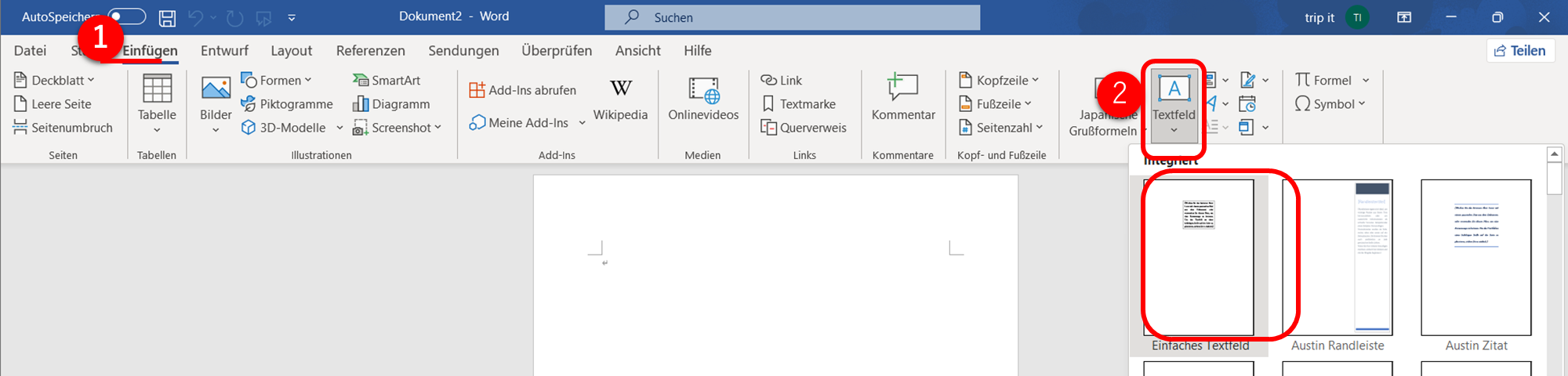
Task: Select the Austin Zitat thumbnail
Action: coord(1476,258)
